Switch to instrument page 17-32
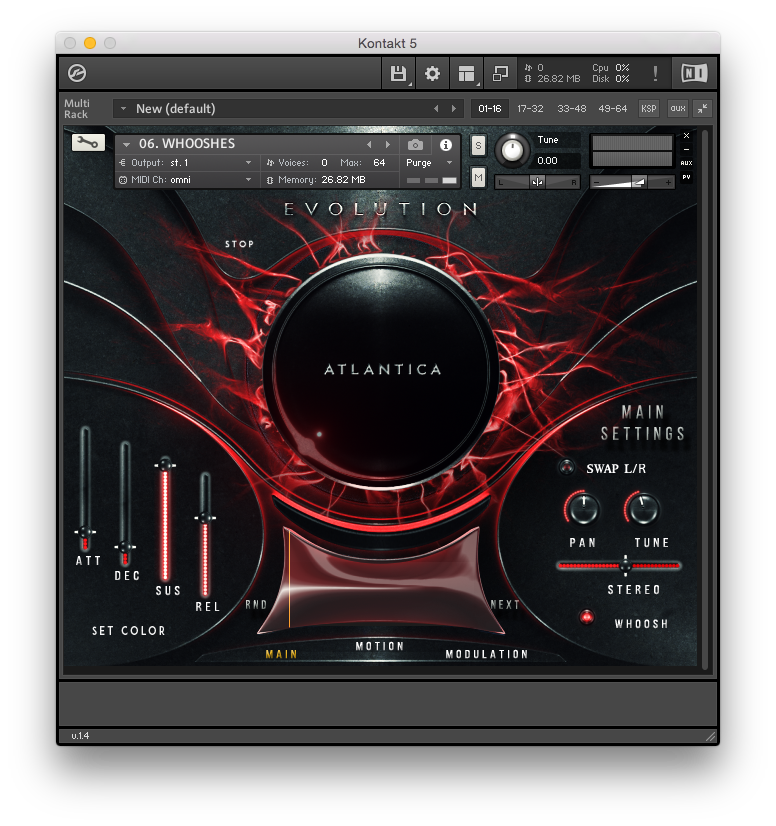This screenshot has width=776, height=826. pyautogui.click(x=530, y=109)
